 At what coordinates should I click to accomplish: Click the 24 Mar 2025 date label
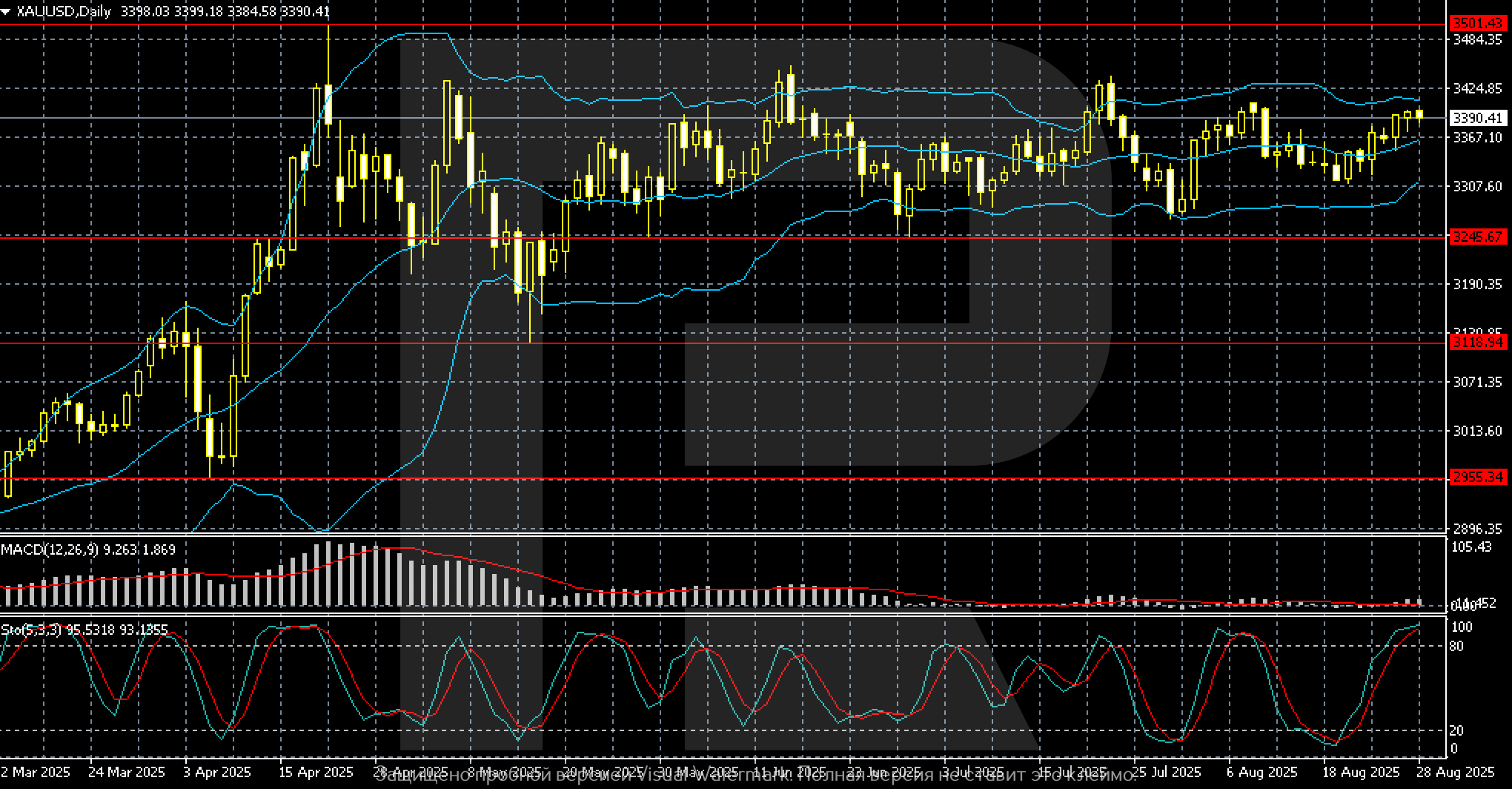pos(127,772)
